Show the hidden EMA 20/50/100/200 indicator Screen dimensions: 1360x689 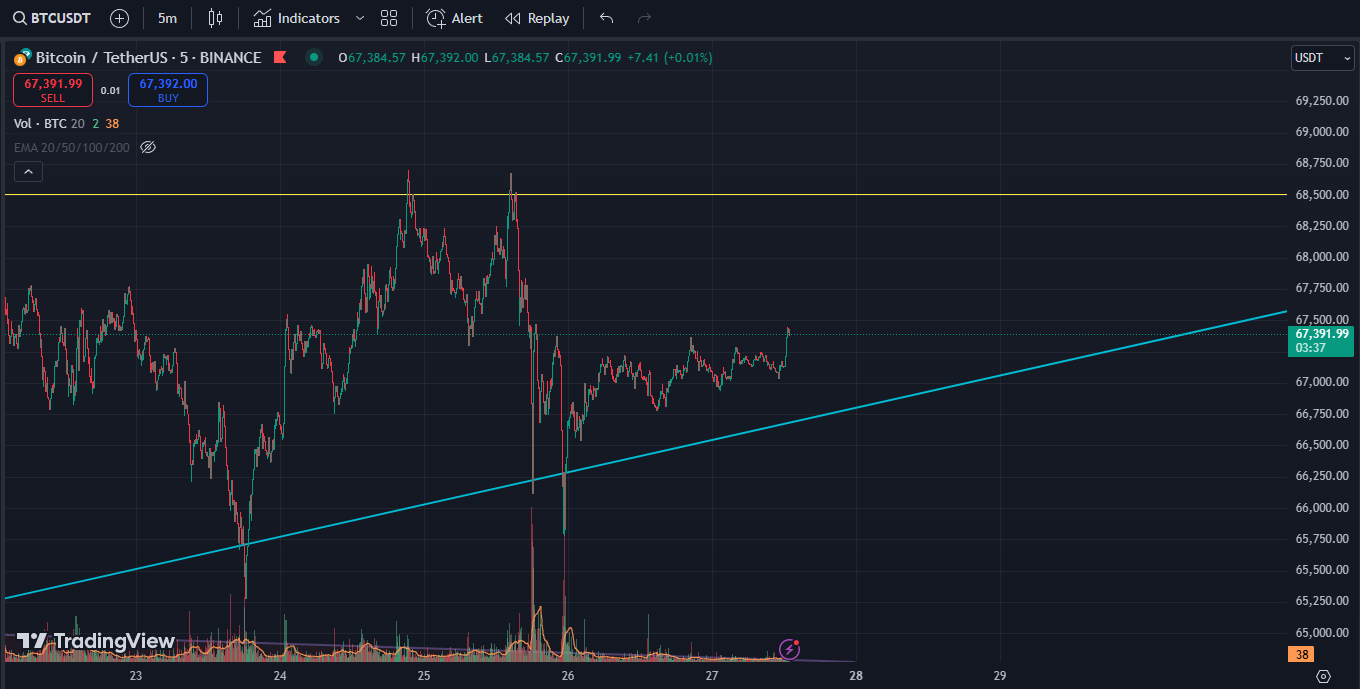click(148, 147)
